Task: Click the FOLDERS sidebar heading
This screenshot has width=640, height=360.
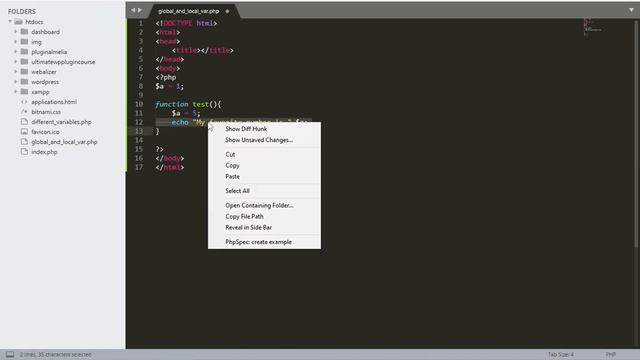Action: pyautogui.click(x=22, y=11)
